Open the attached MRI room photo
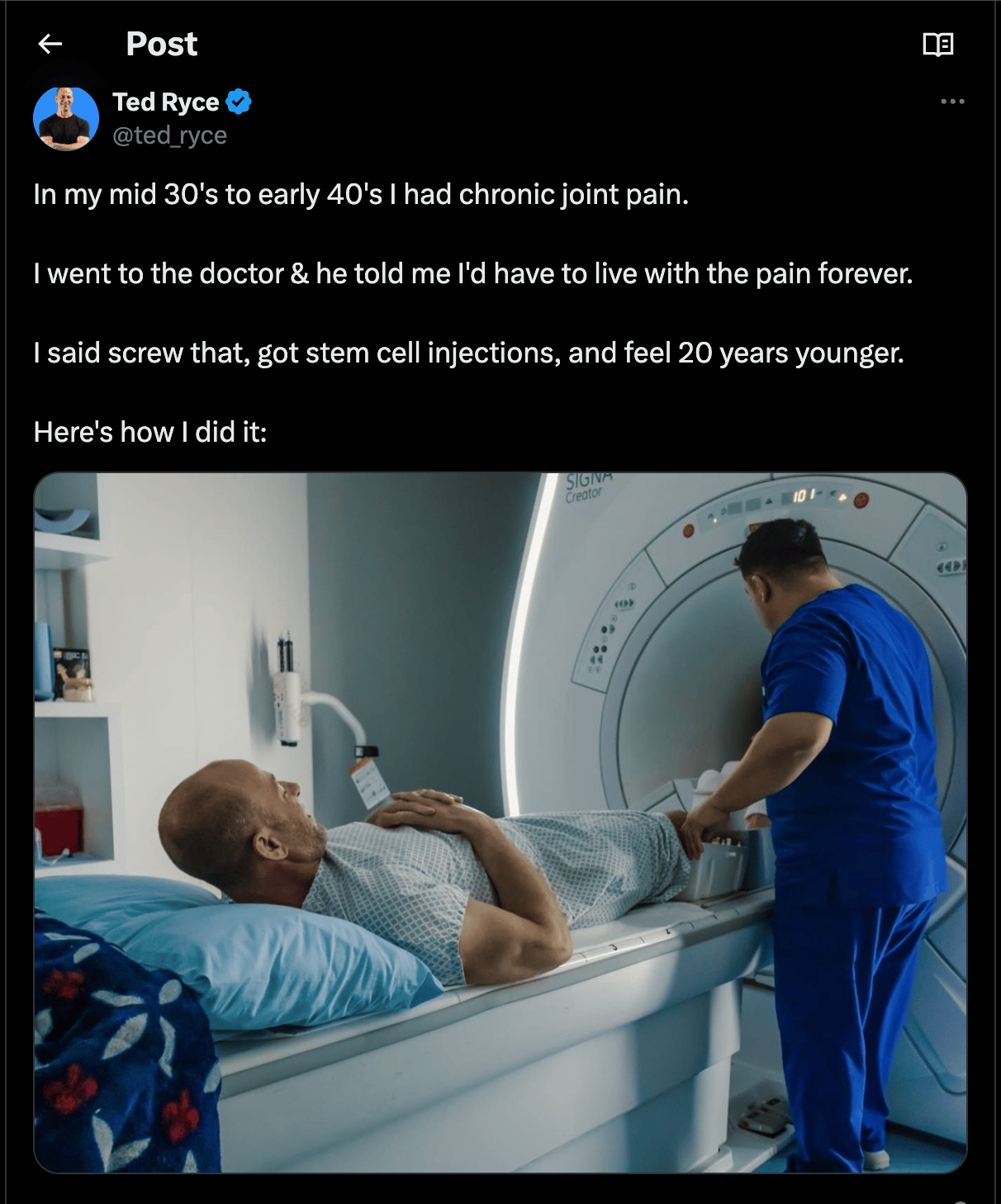The height and width of the screenshot is (1204, 1001). (500, 822)
